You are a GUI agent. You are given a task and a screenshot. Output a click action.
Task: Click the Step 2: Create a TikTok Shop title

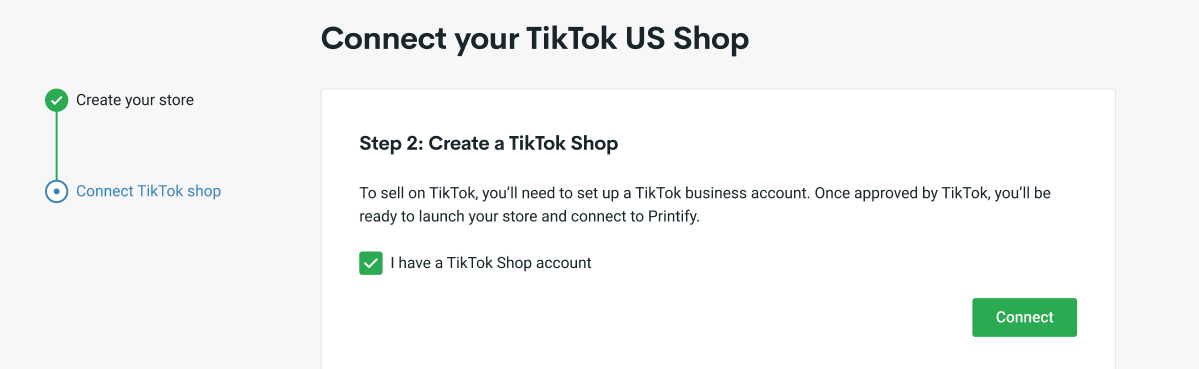click(x=489, y=144)
